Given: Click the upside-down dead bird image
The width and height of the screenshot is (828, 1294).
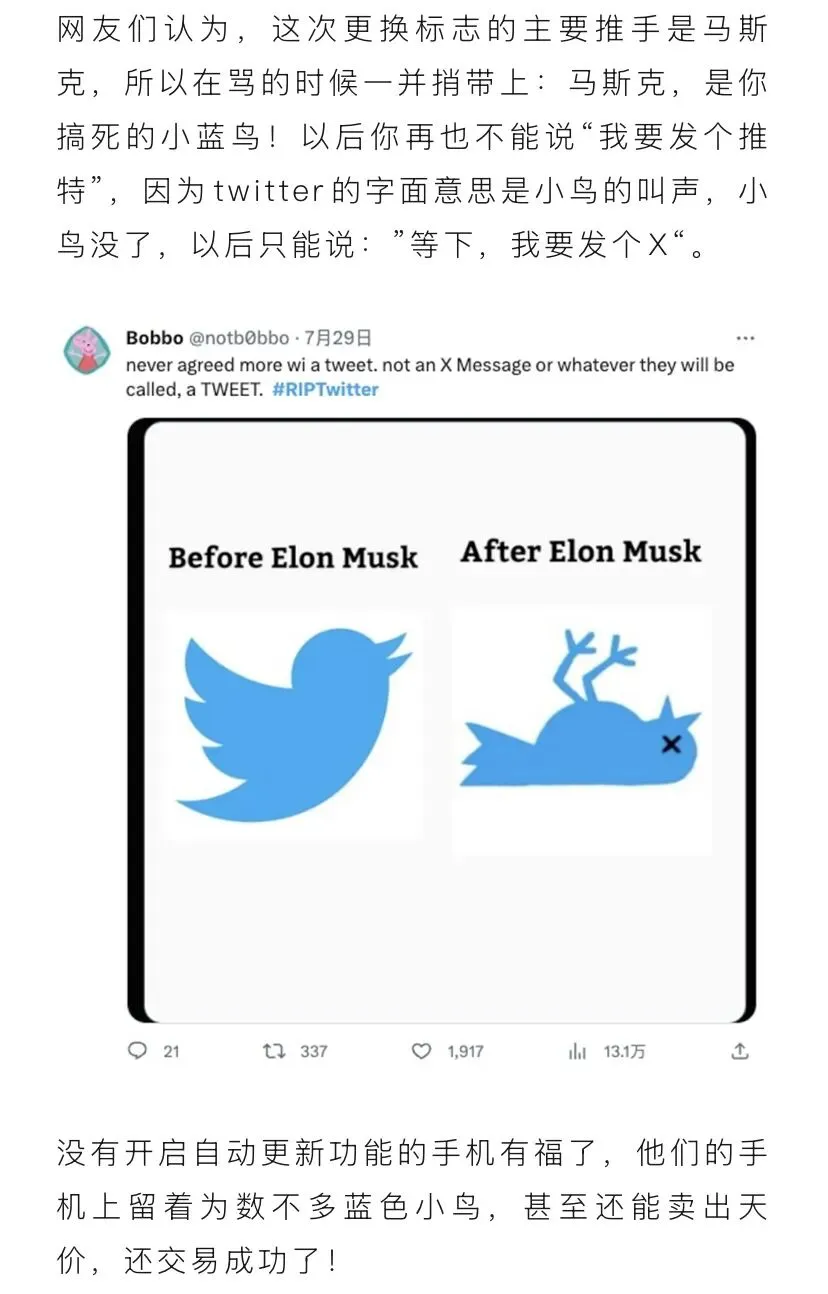Looking at the screenshot, I should click(582, 708).
